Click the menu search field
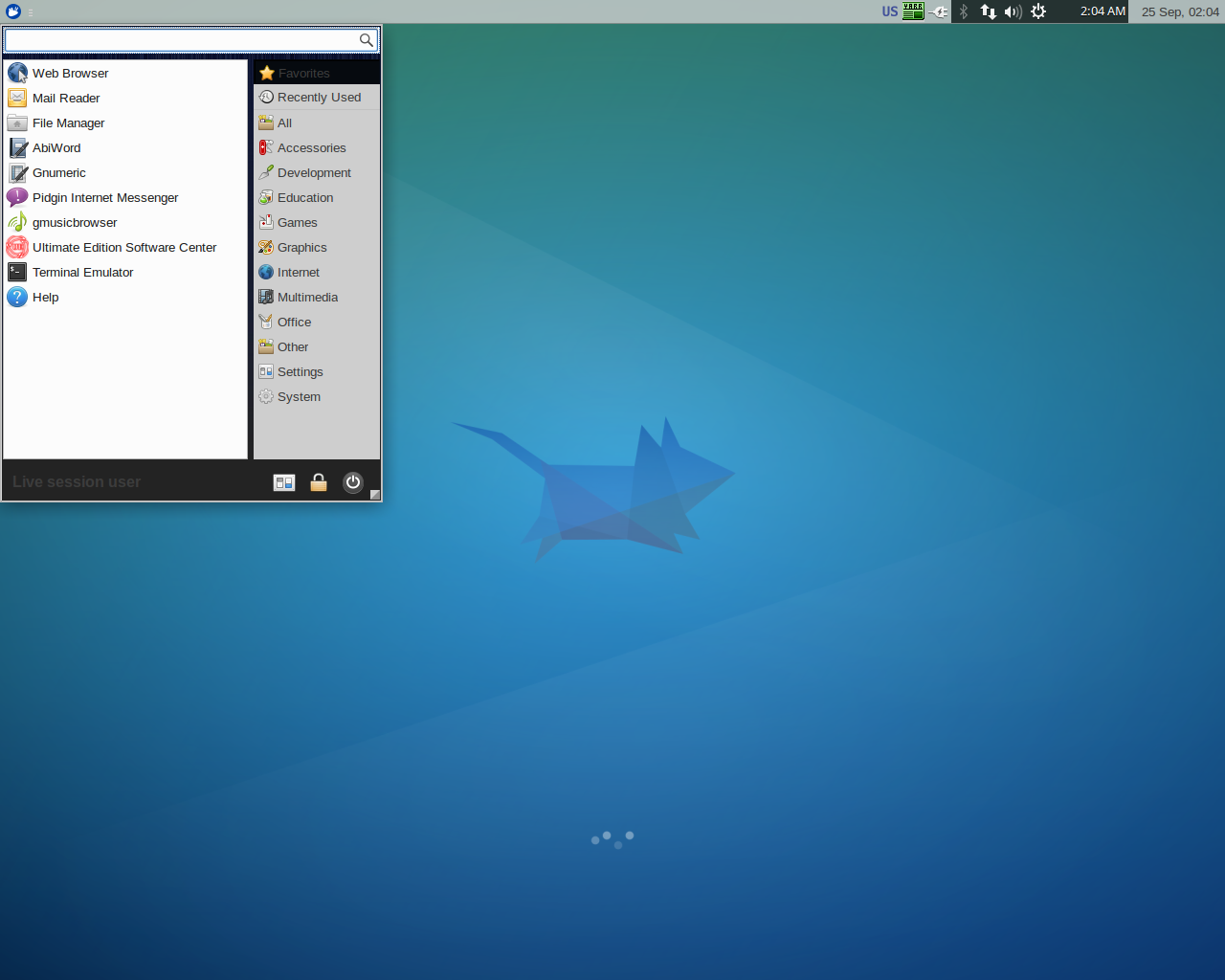 pos(191,39)
